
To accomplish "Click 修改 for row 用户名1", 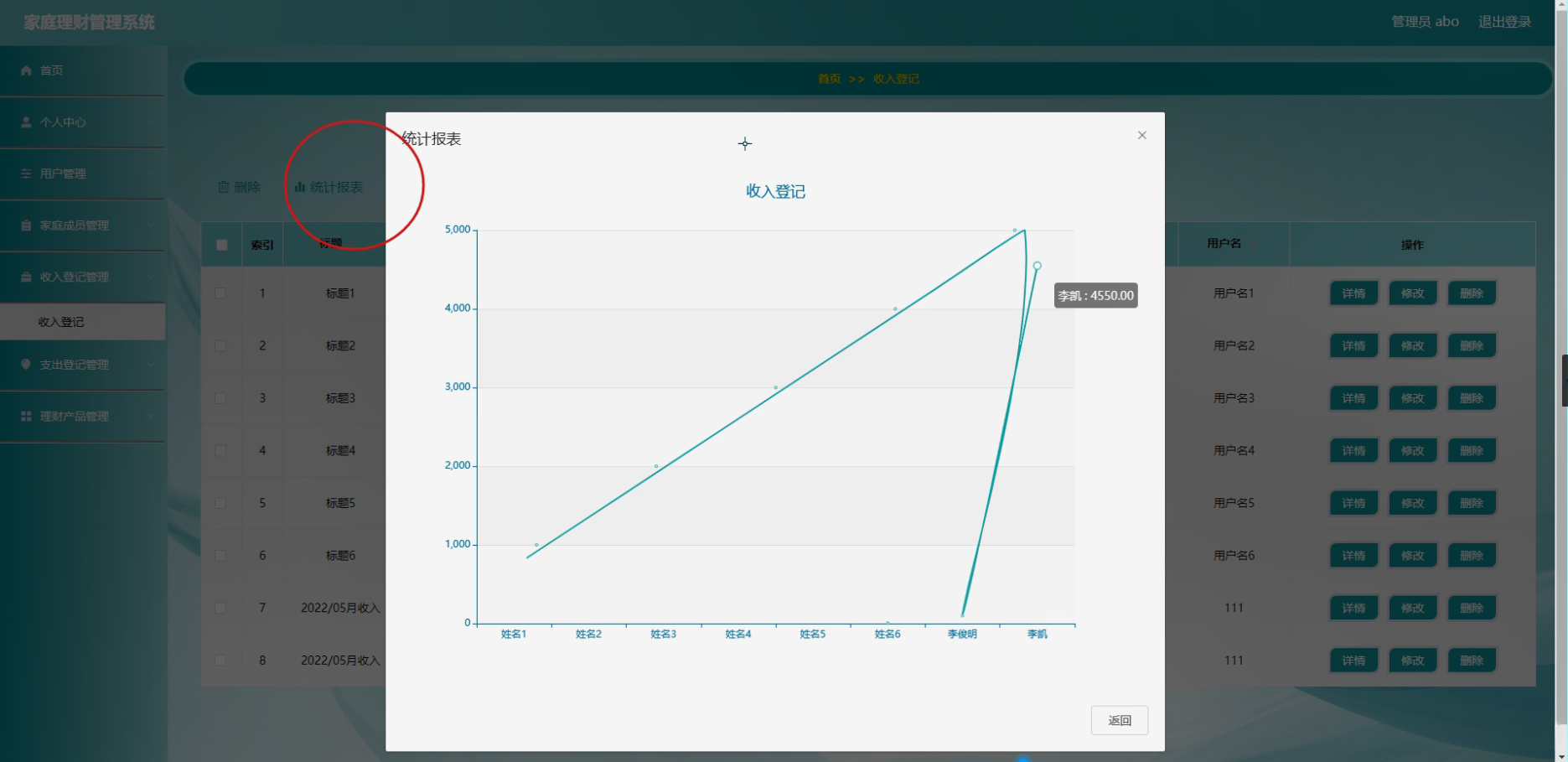I will 1412,293.
